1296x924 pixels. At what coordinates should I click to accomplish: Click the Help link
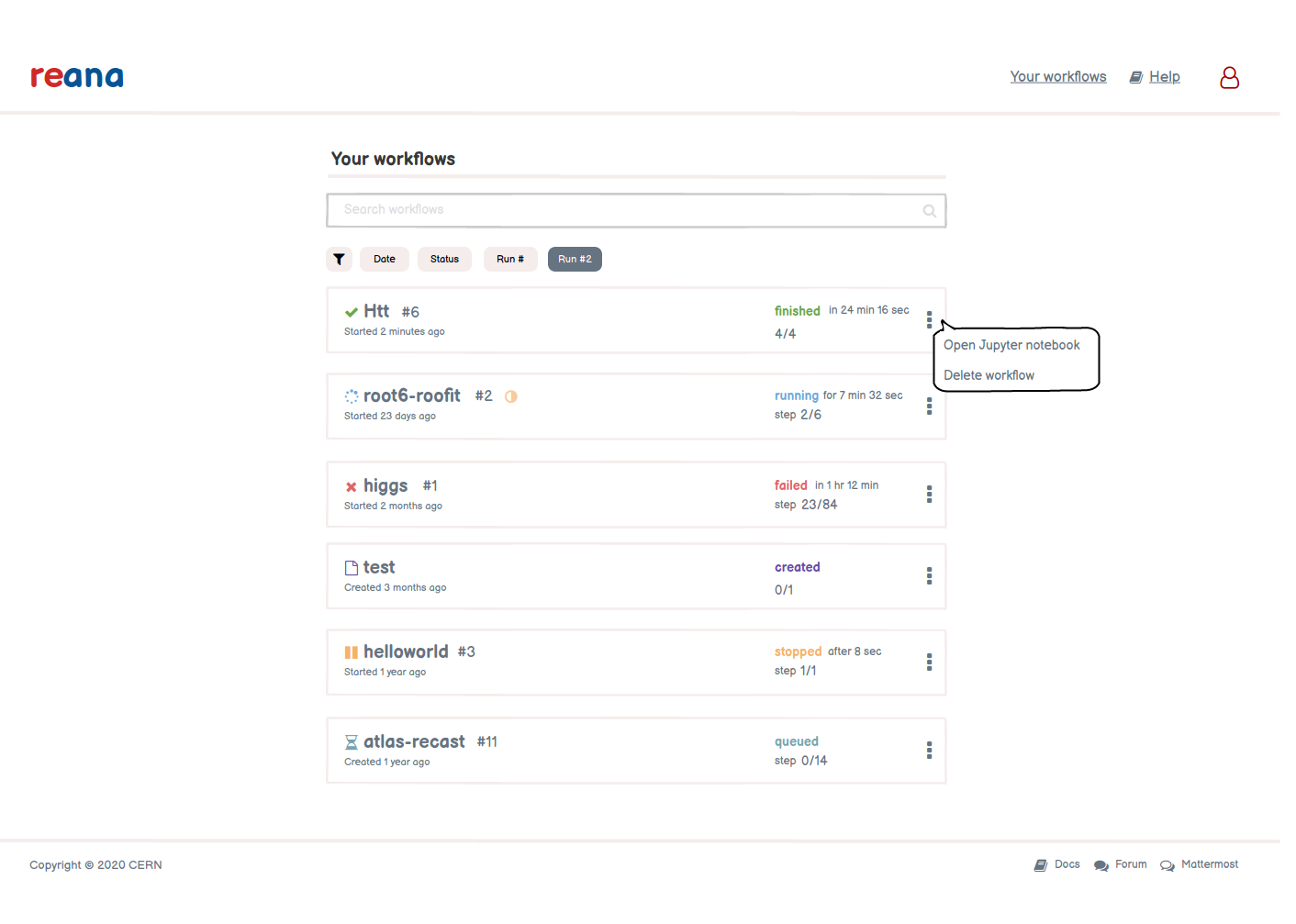tap(1164, 76)
